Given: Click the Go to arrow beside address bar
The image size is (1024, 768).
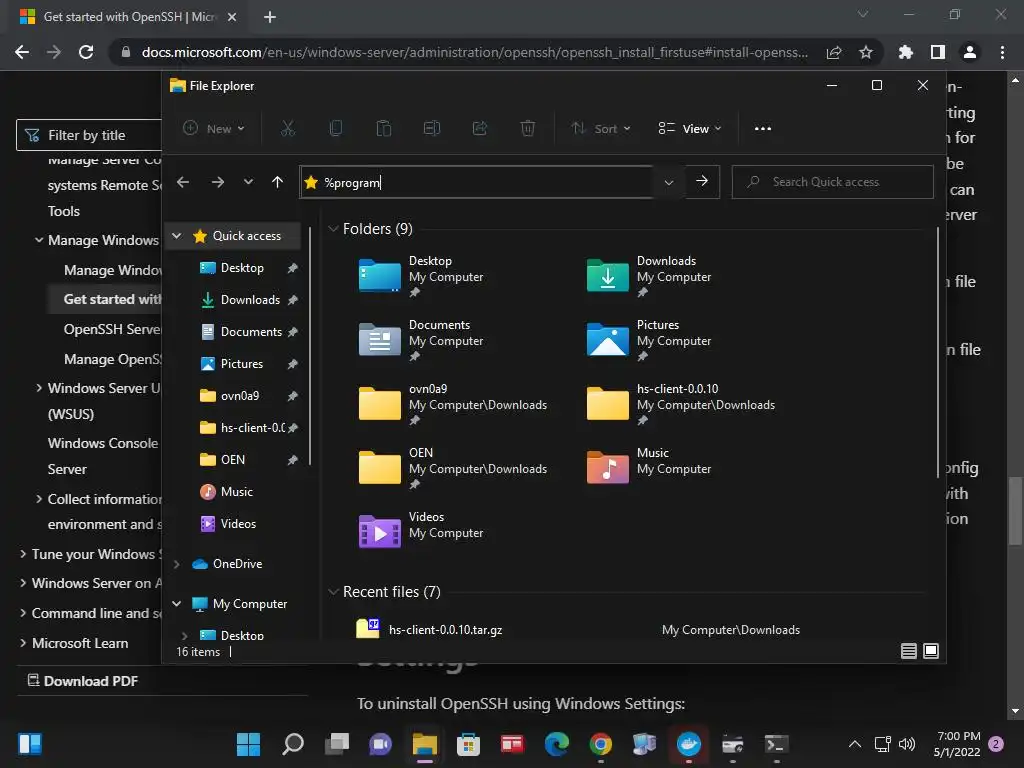Looking at the screenshot, I should [x=702, y=181].
